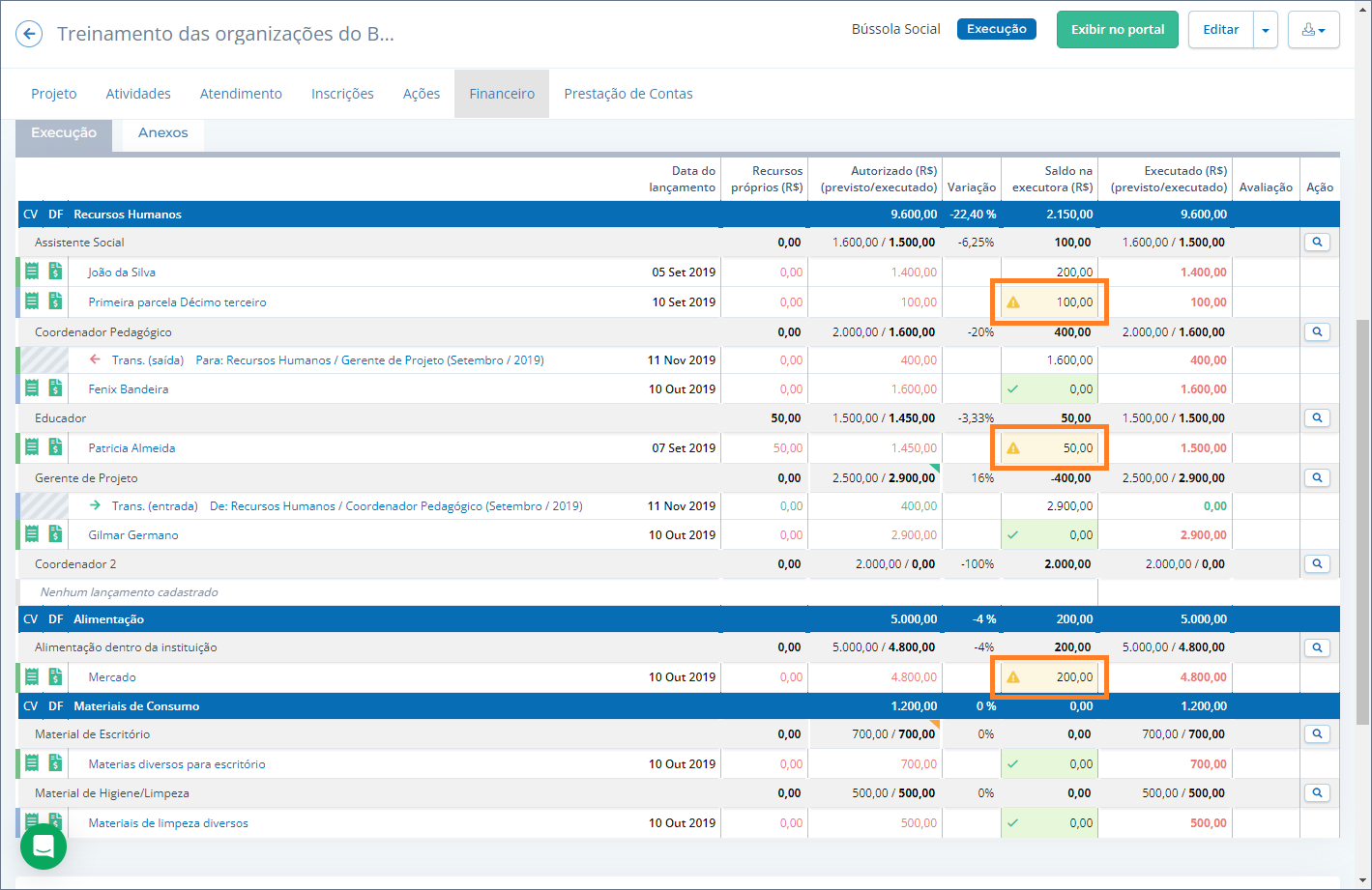The width and height of the screenshot is (1372, 890).
Task: Click the Editar button
Action: (x=1220, y=30)
